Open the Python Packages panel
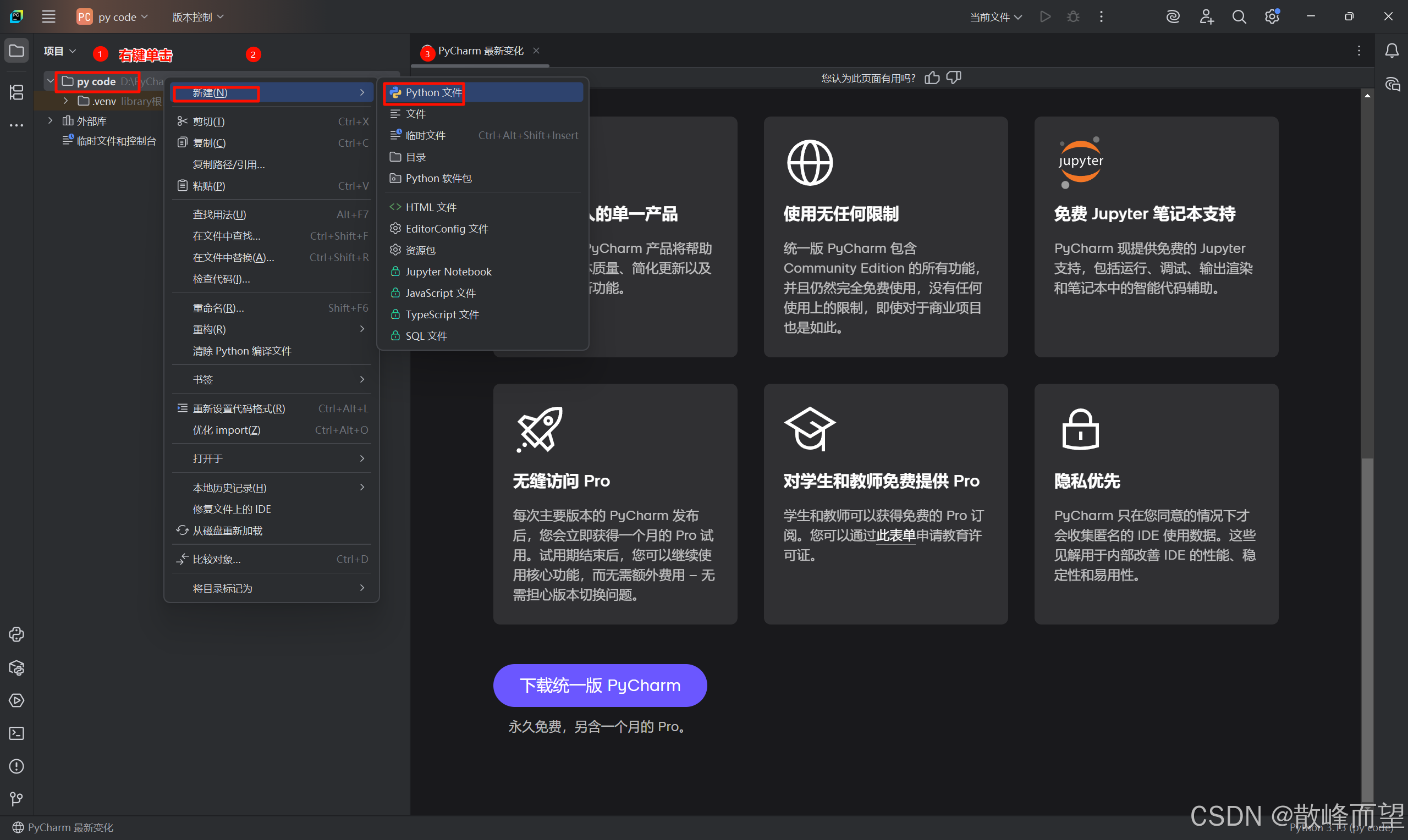1408x840 pixels. [x=16, y=668]
